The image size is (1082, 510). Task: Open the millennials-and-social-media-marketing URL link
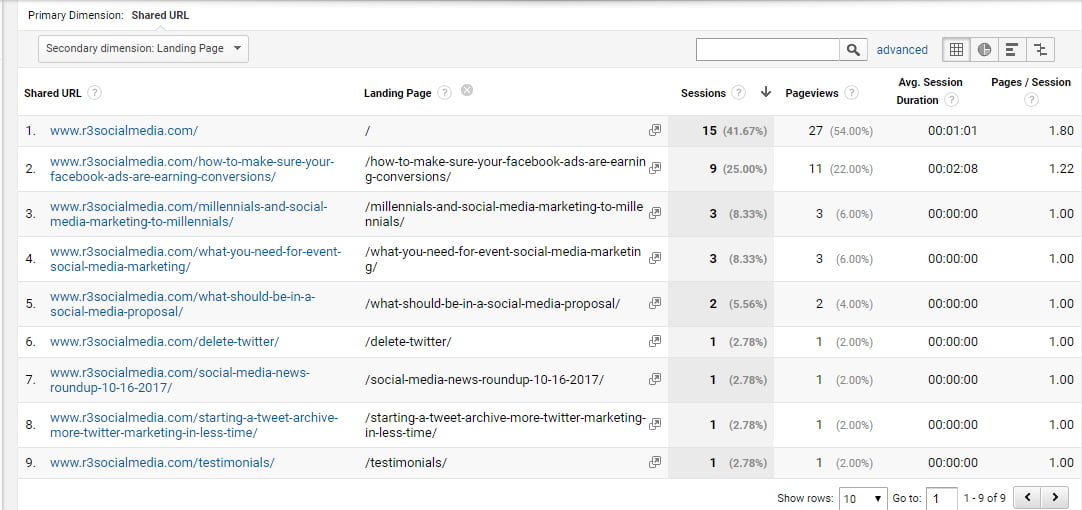(x=188, y=214)
